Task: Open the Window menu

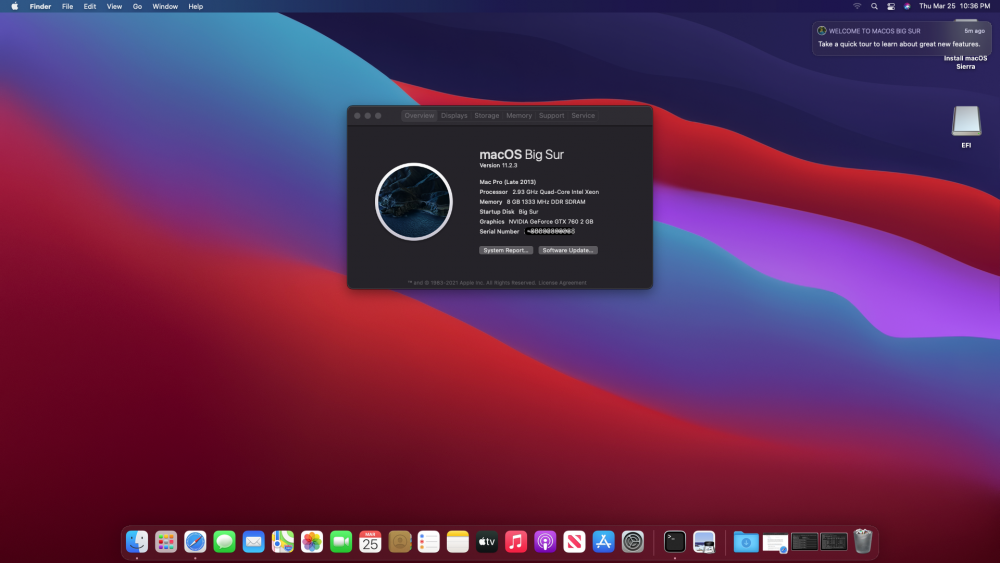Action: pos(165,6)
